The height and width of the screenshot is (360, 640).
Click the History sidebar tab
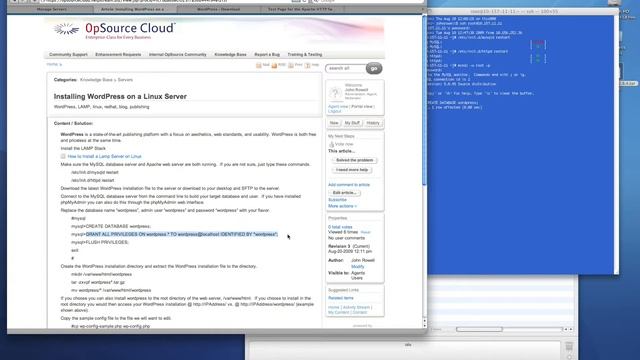[x=373, y=123]
